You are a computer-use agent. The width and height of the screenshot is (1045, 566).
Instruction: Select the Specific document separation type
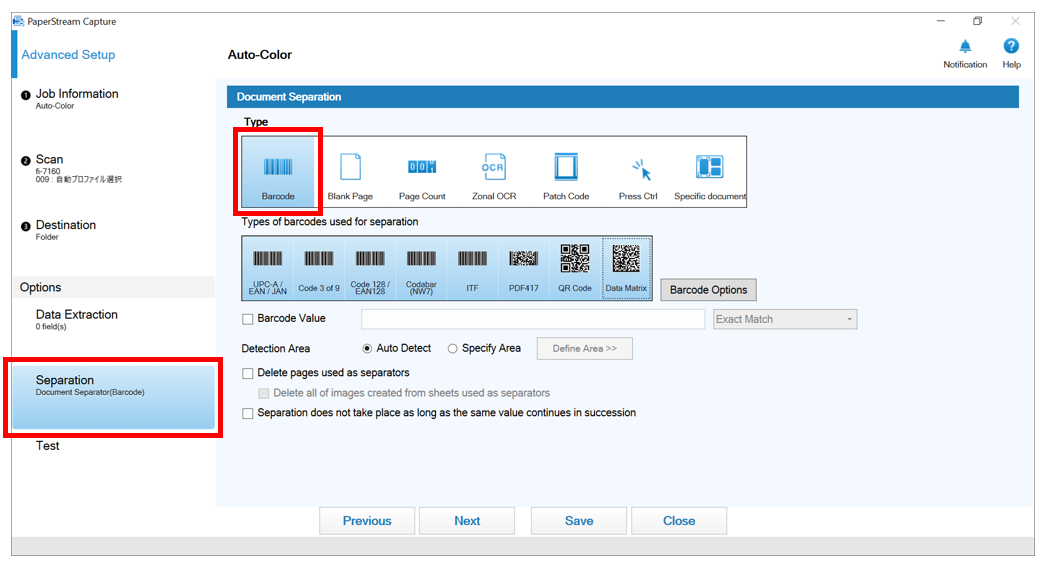(x=710, y=172)
